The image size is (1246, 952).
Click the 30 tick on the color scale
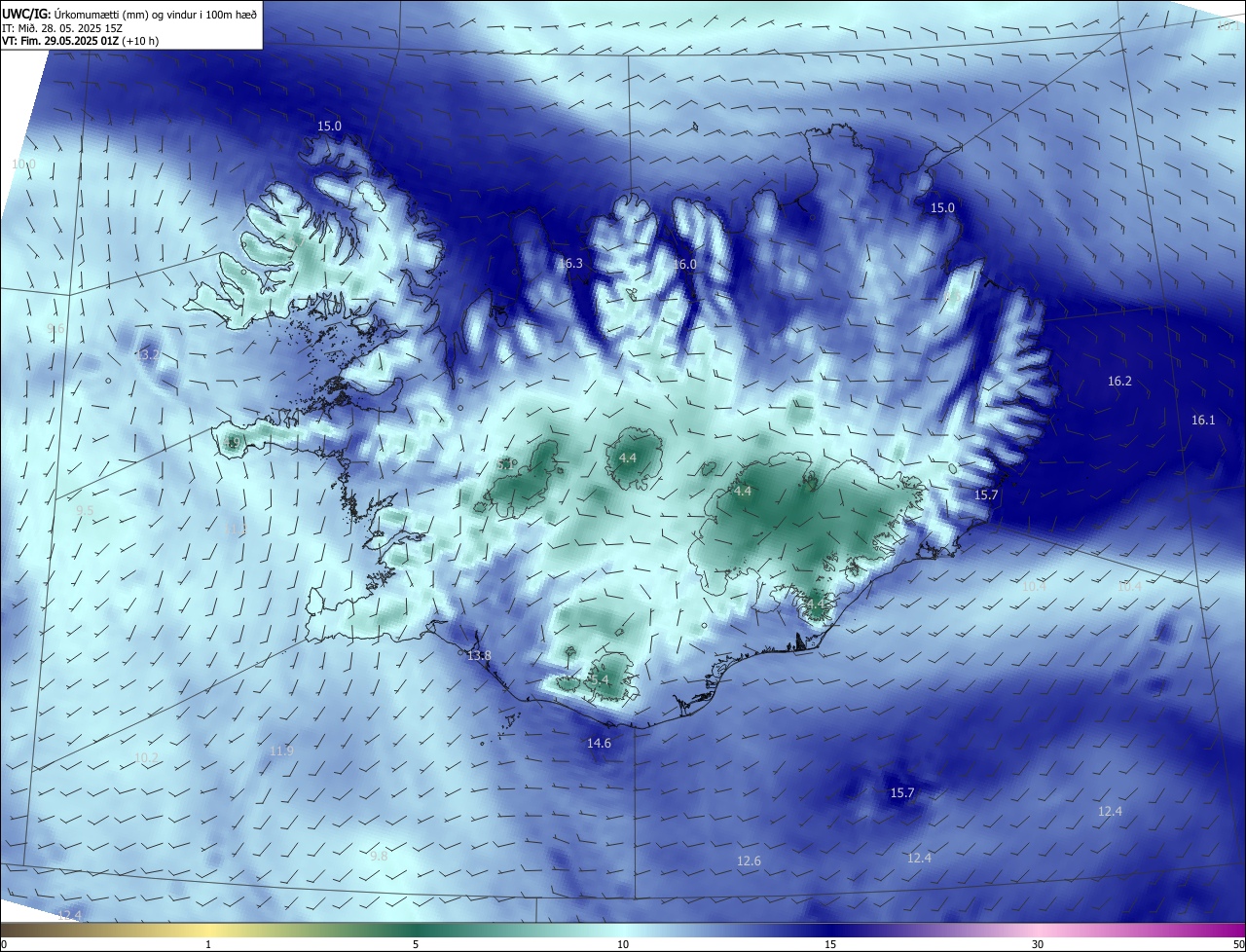point(1038,944)
